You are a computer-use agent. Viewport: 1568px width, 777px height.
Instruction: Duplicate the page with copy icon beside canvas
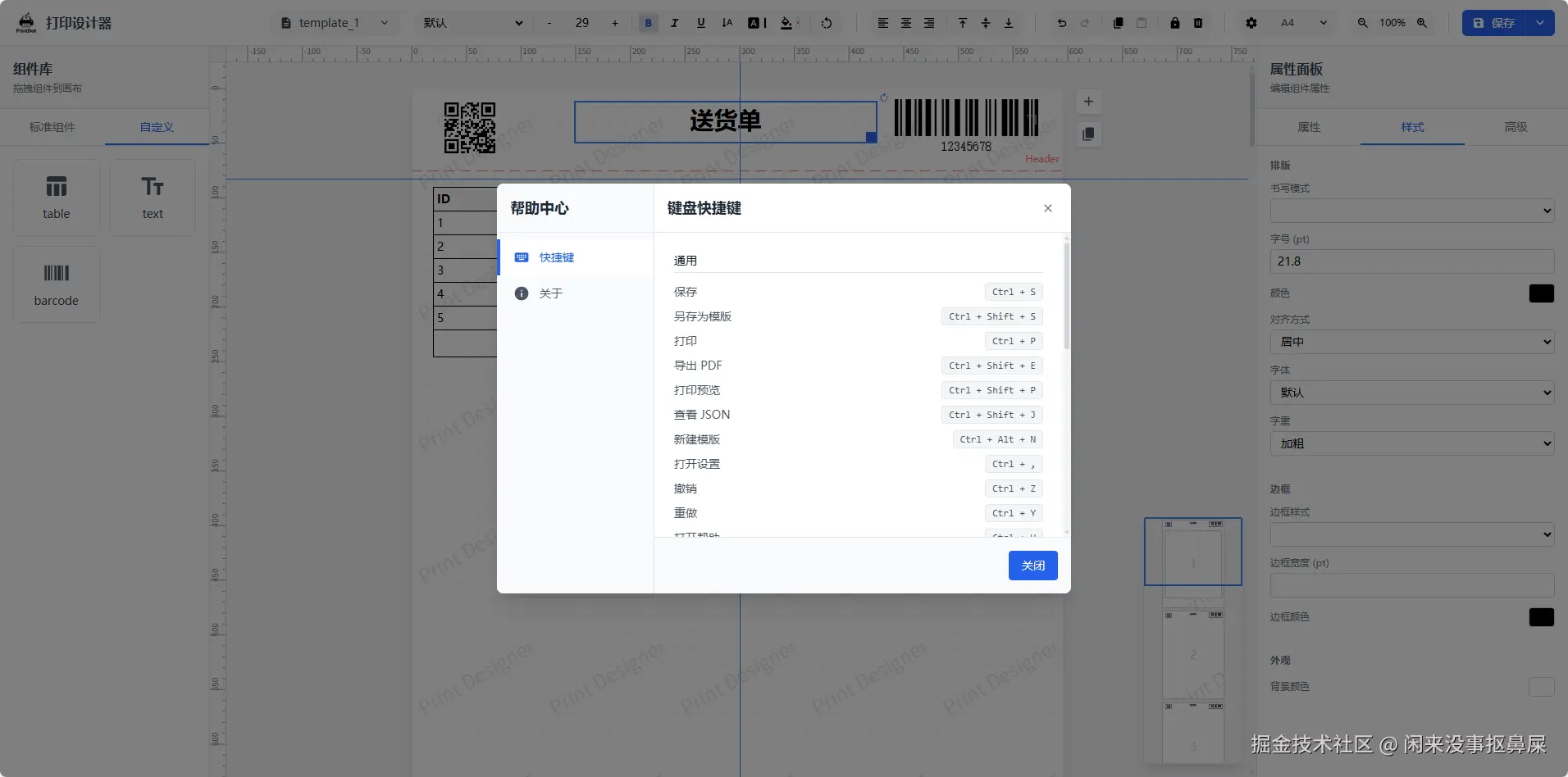point(1088,134)
